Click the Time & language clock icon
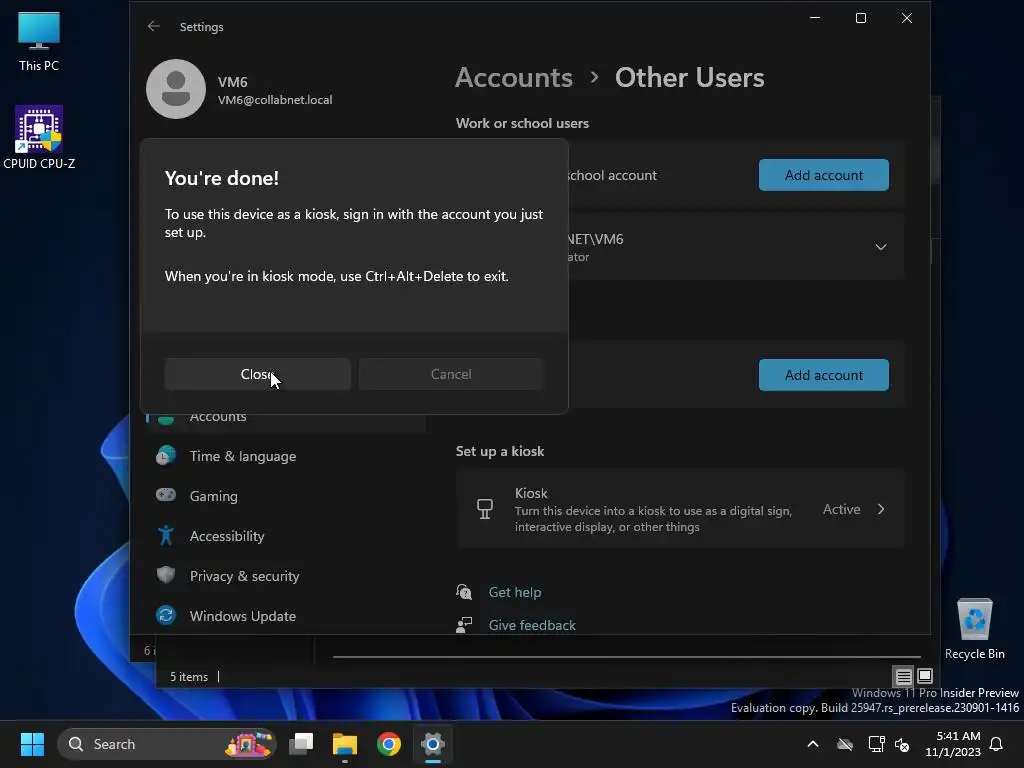 166,455
